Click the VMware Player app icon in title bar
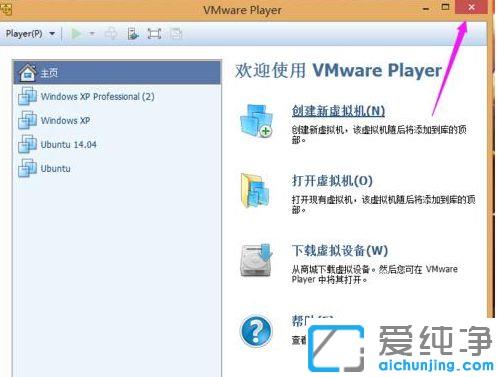Image resolution: width=497 pixels, height=377 pixels. pyautogui.click(x=6, y=9)
